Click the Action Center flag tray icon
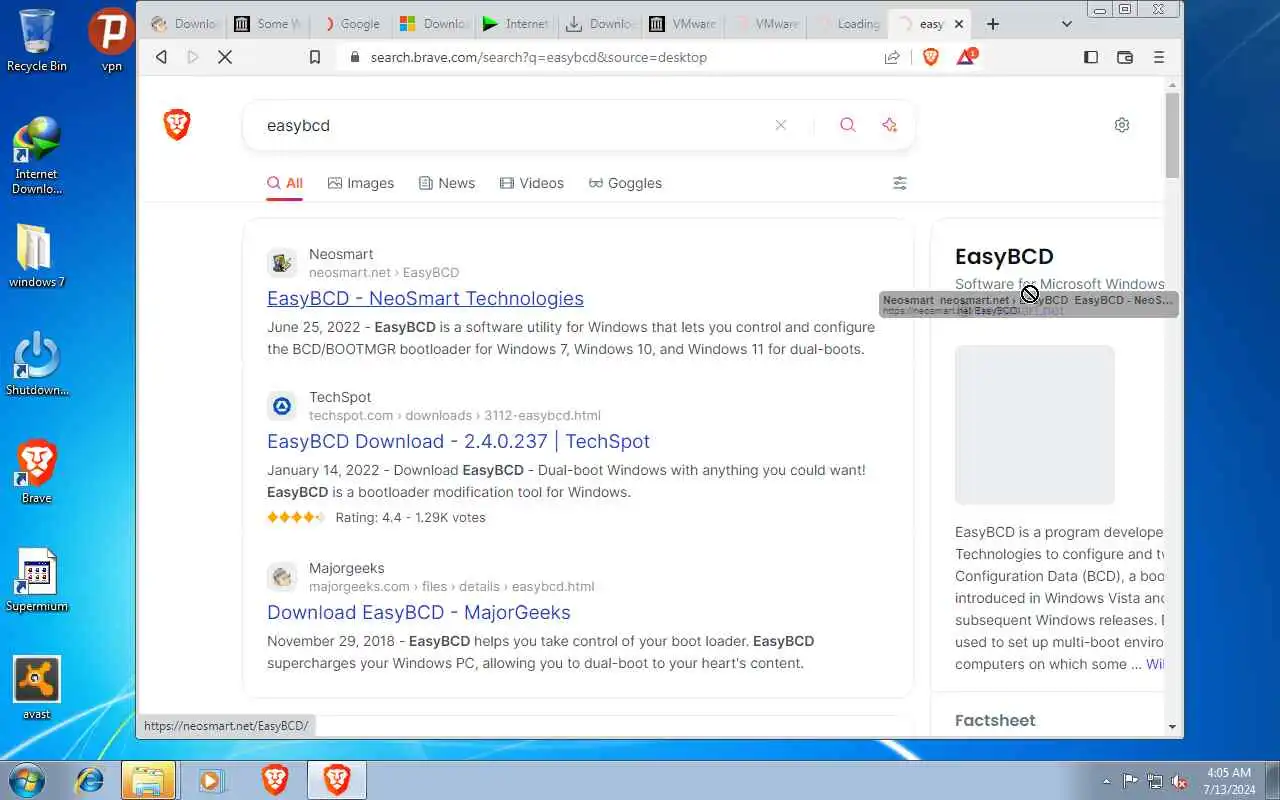1280x800 pixels. coord(1130,782)
